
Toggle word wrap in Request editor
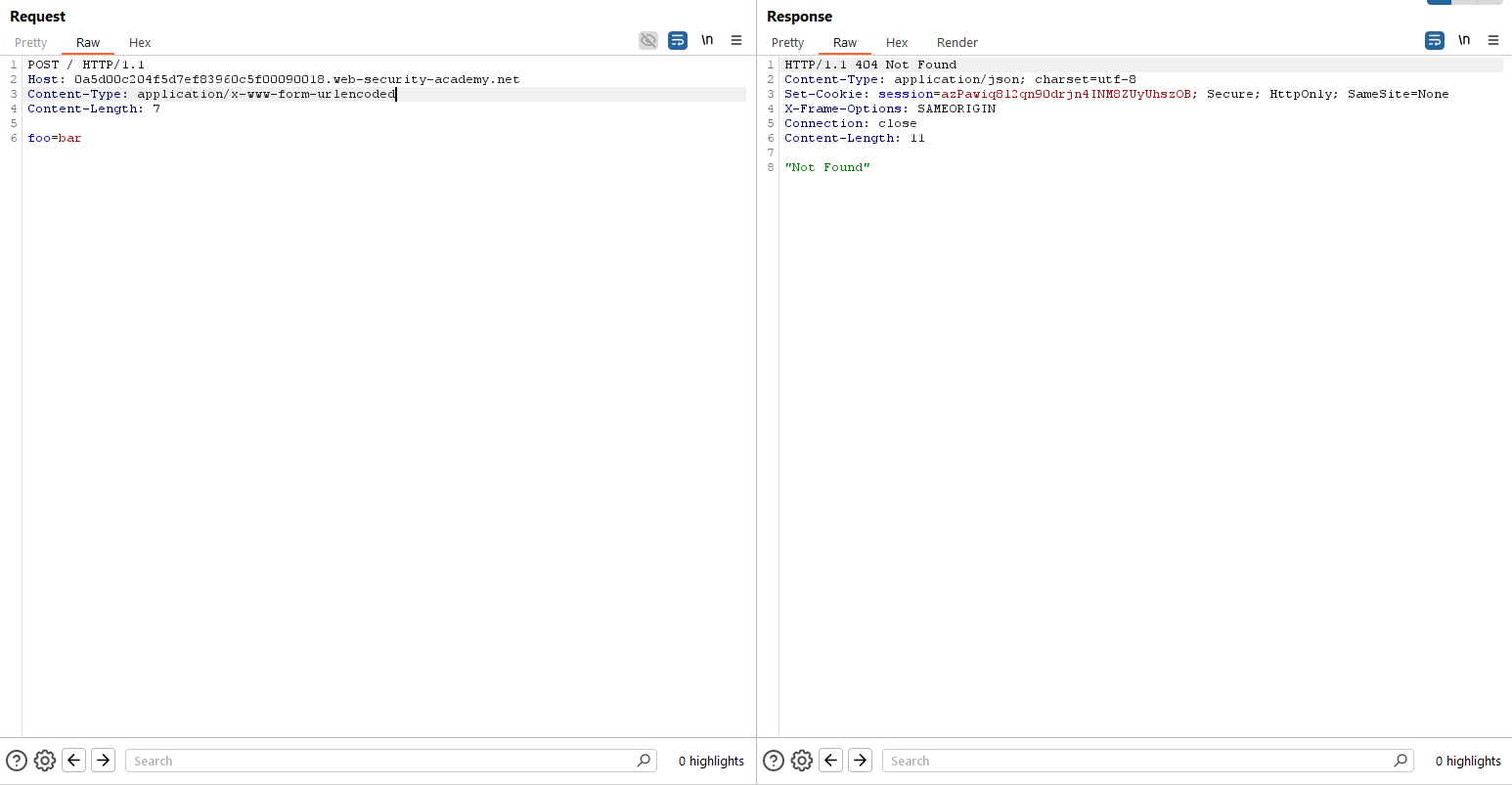[678, 40]
